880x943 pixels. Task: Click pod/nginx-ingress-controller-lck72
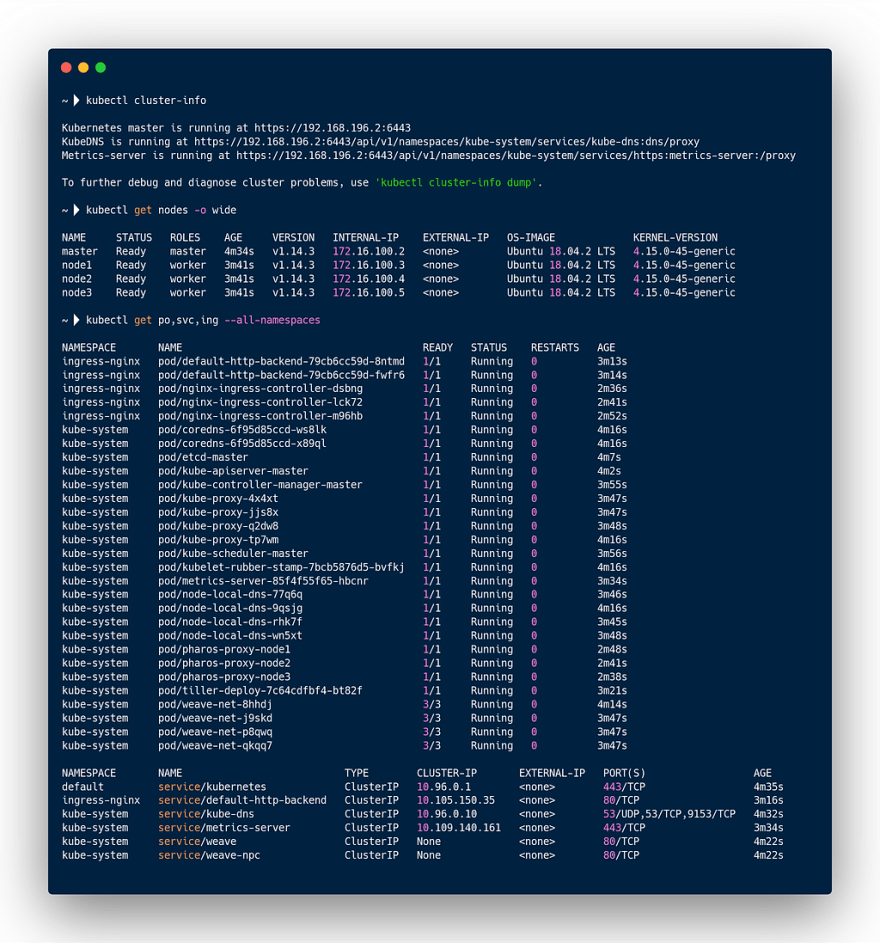tap(260, 402)
